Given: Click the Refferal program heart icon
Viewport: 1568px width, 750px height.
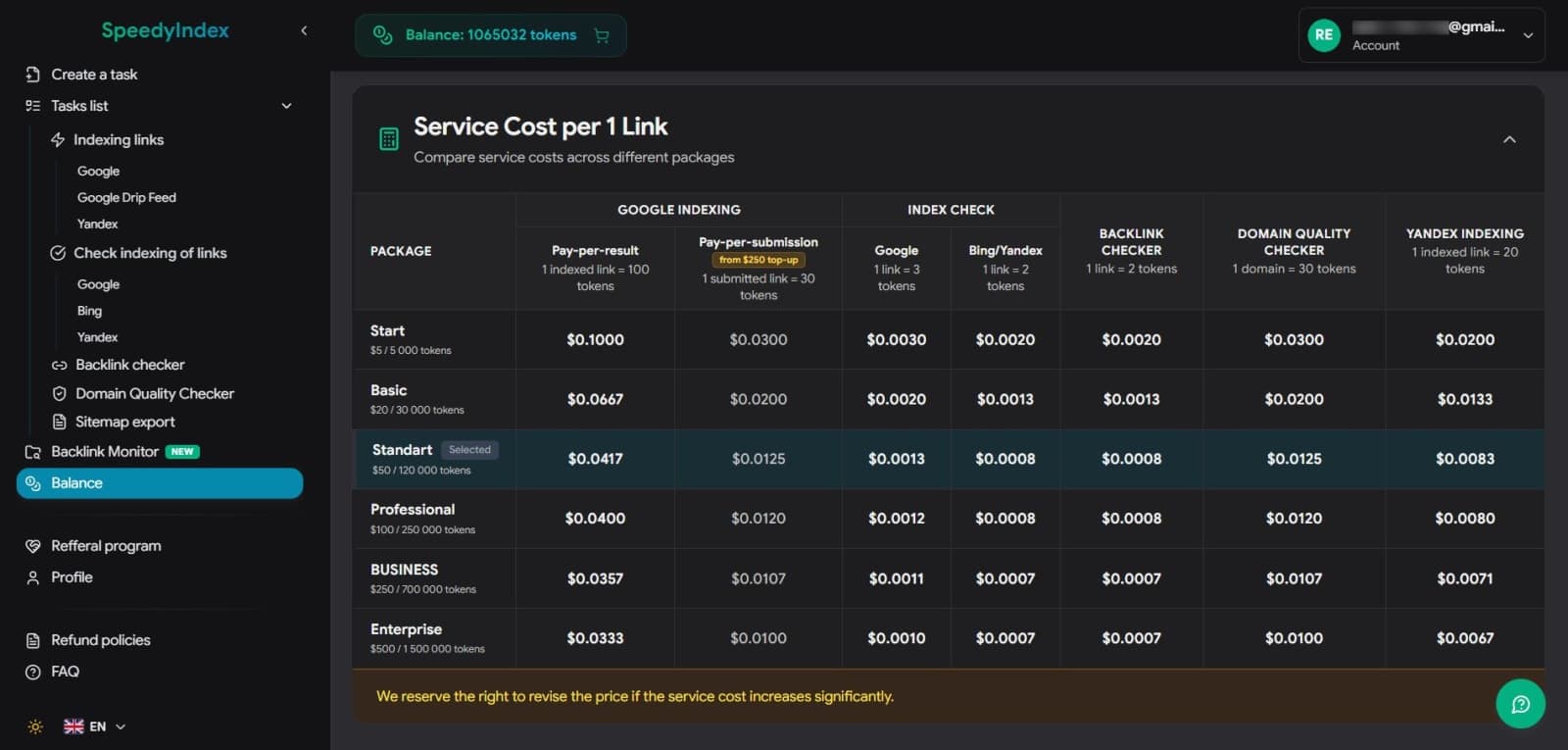Looking at the screenshot, I should (x=32, y=546).
